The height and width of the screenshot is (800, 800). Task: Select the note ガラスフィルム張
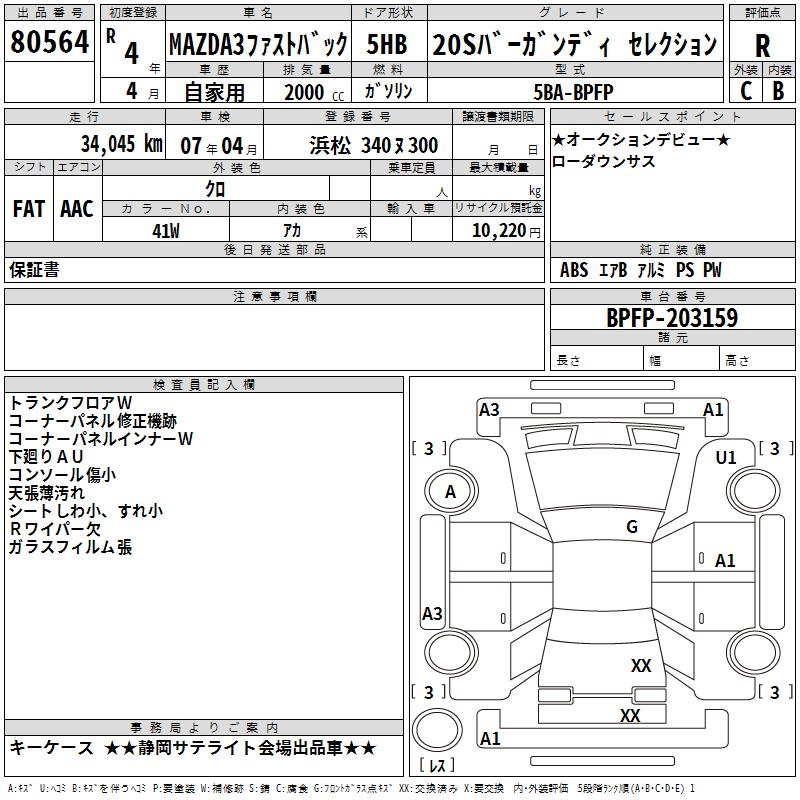point(70,547)
